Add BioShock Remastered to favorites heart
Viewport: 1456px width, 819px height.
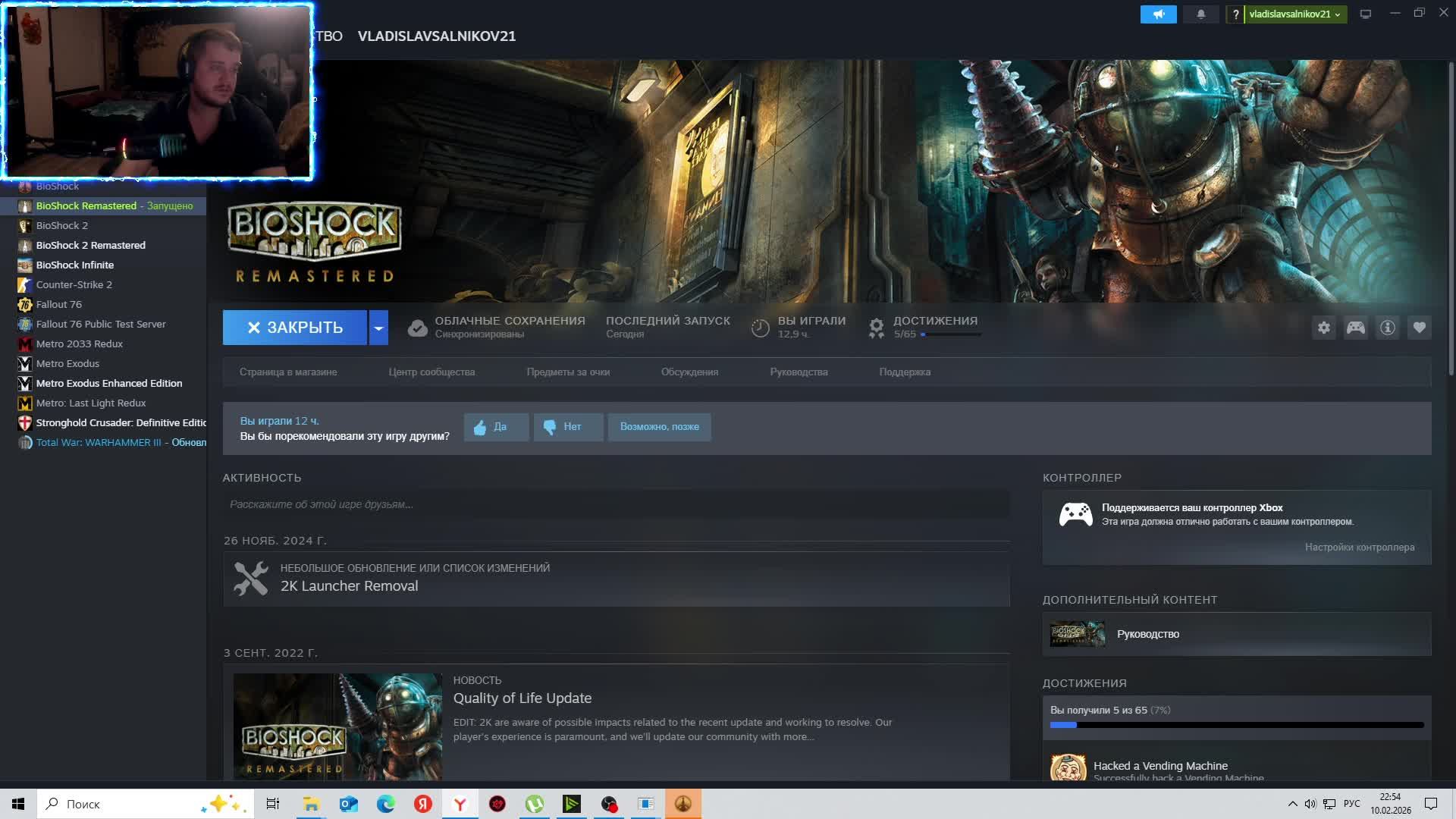1419,328
